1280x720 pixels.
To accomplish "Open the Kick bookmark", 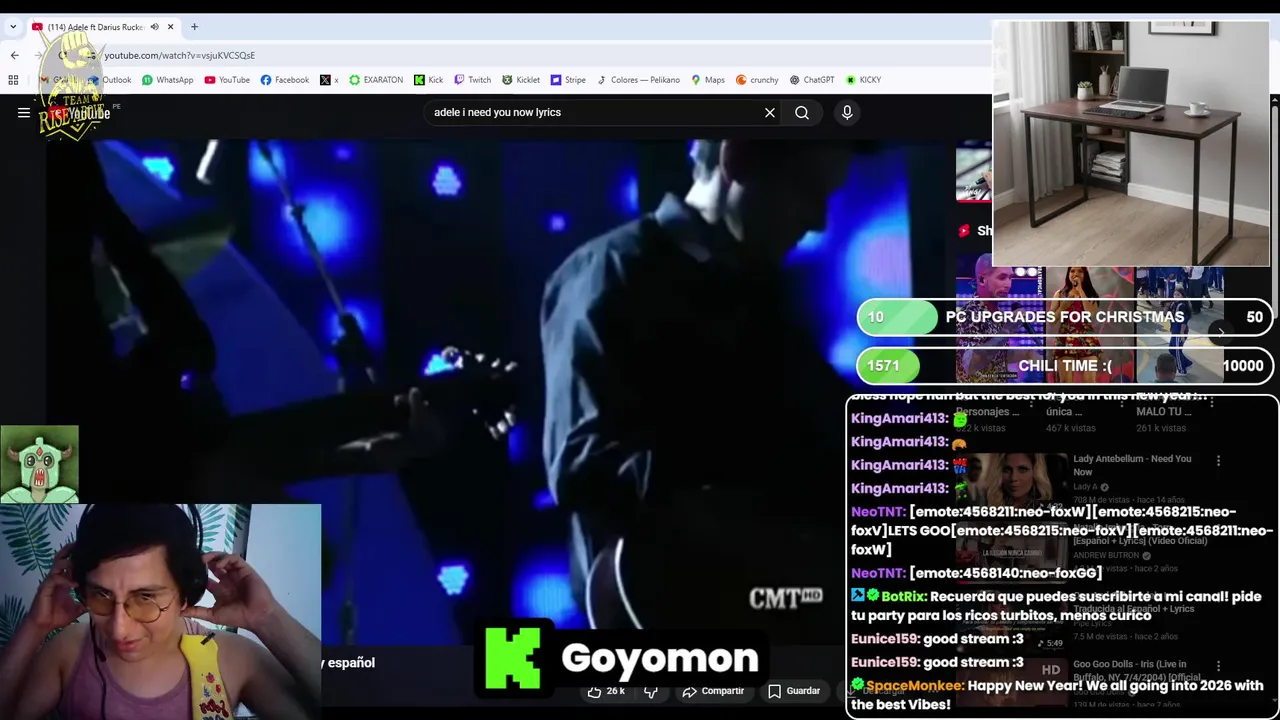I will tap(428, 80).
